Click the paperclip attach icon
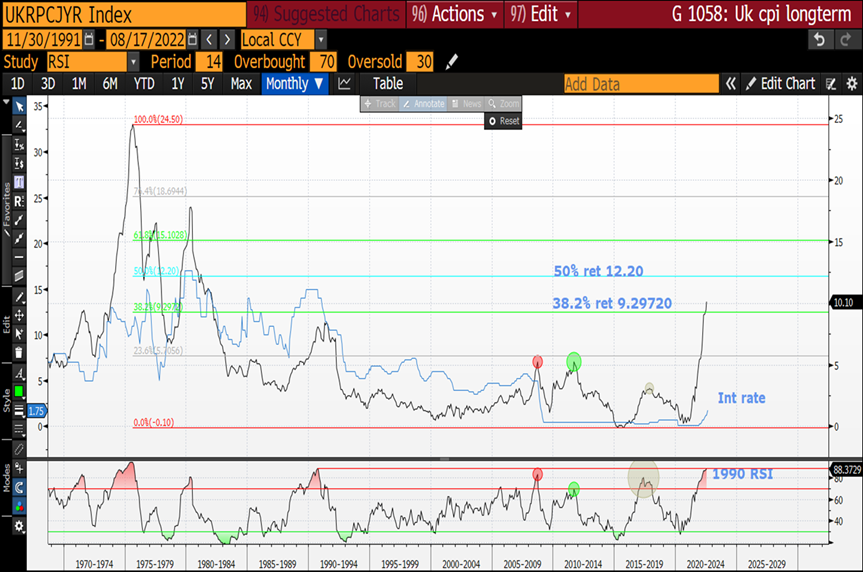This screenshot has width=863, height=572. click(19, 449)
